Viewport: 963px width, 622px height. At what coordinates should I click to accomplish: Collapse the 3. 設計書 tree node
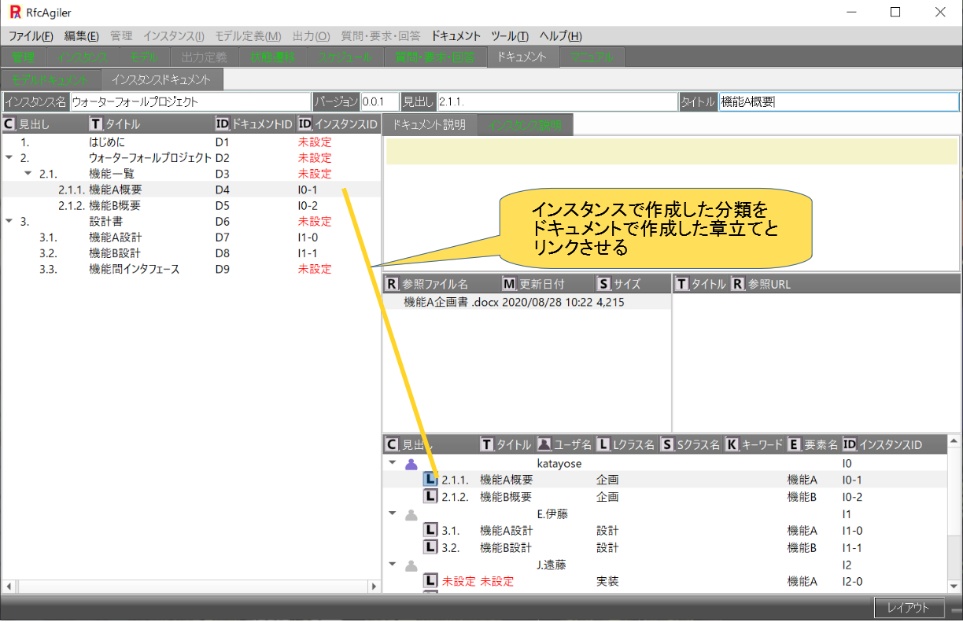[x=9, y=221]
